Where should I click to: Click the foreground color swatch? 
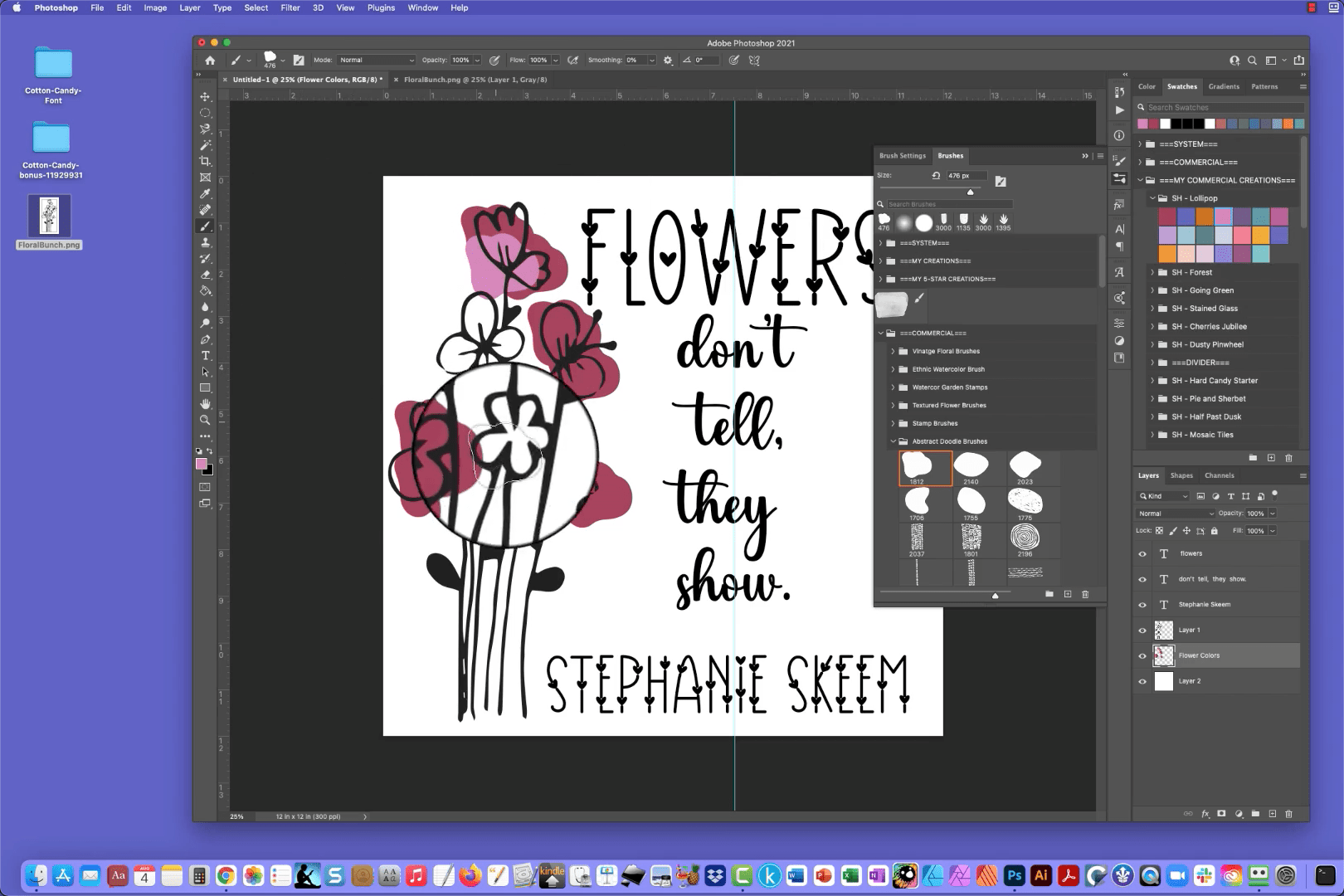(x=202, y=464)
